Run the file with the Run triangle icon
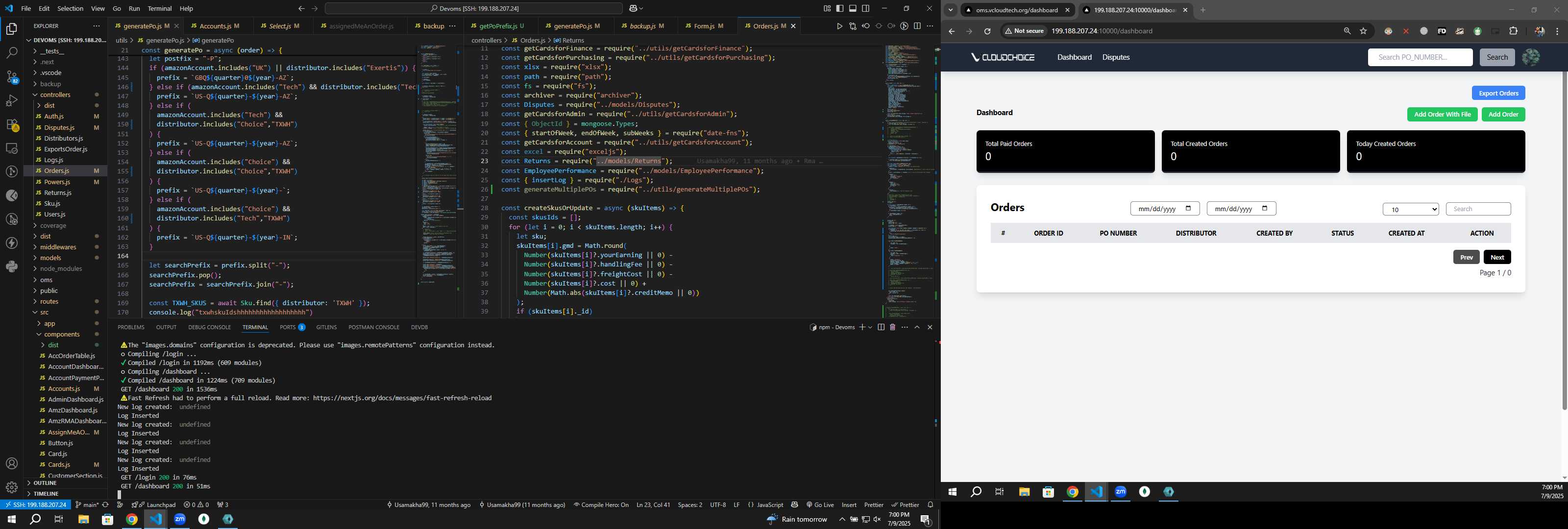Screen dimensions: 1568x529 click(839, 26)
